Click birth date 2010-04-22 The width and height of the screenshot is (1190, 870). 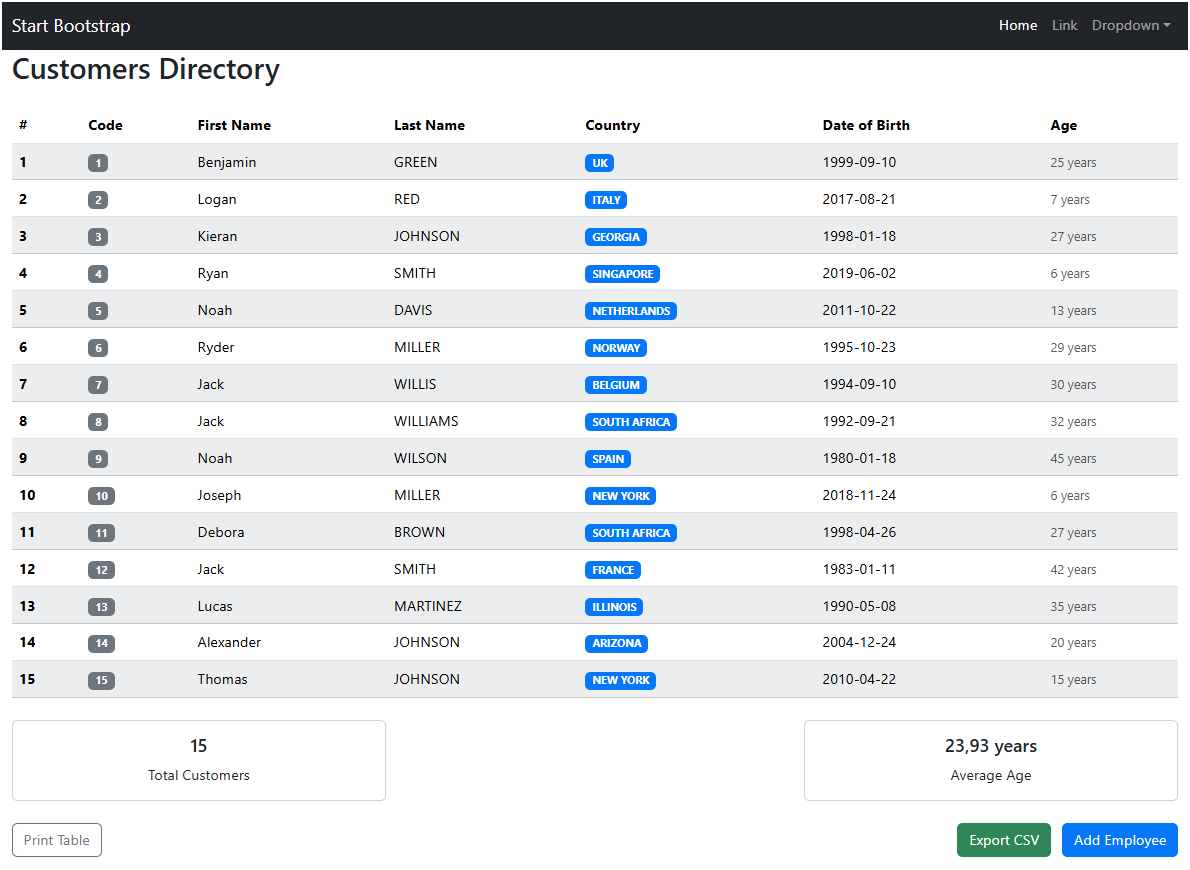pyautogui.click(x=859, y=679)
